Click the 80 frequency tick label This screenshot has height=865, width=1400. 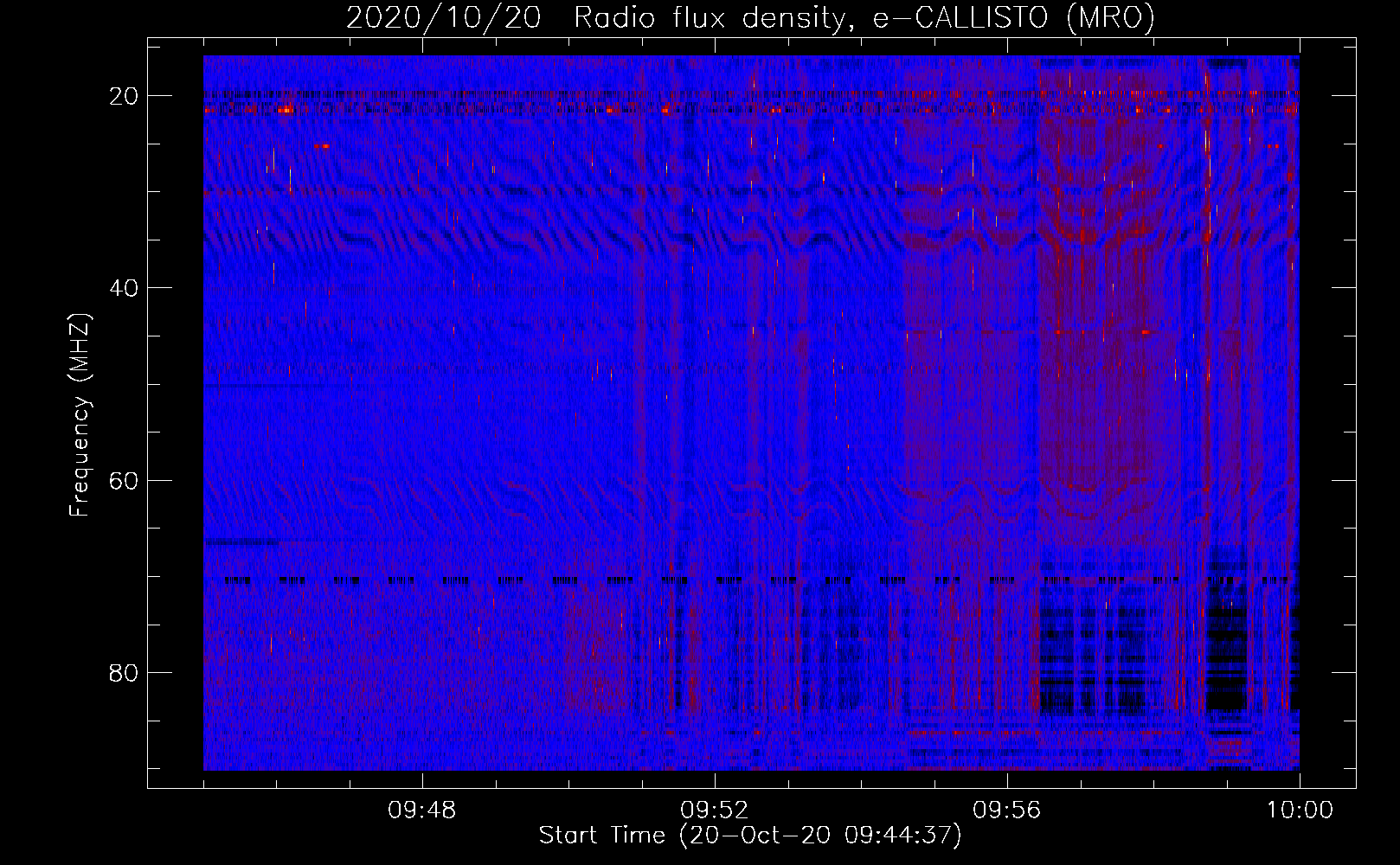(125, 673)
